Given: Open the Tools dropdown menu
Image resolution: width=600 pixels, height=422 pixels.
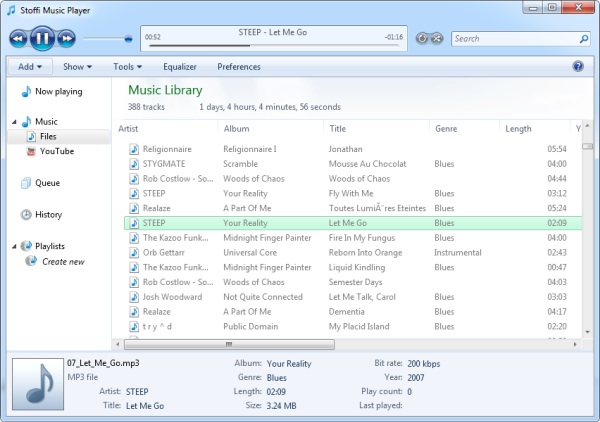Looking at the screenshot, I should coord(127,67).
